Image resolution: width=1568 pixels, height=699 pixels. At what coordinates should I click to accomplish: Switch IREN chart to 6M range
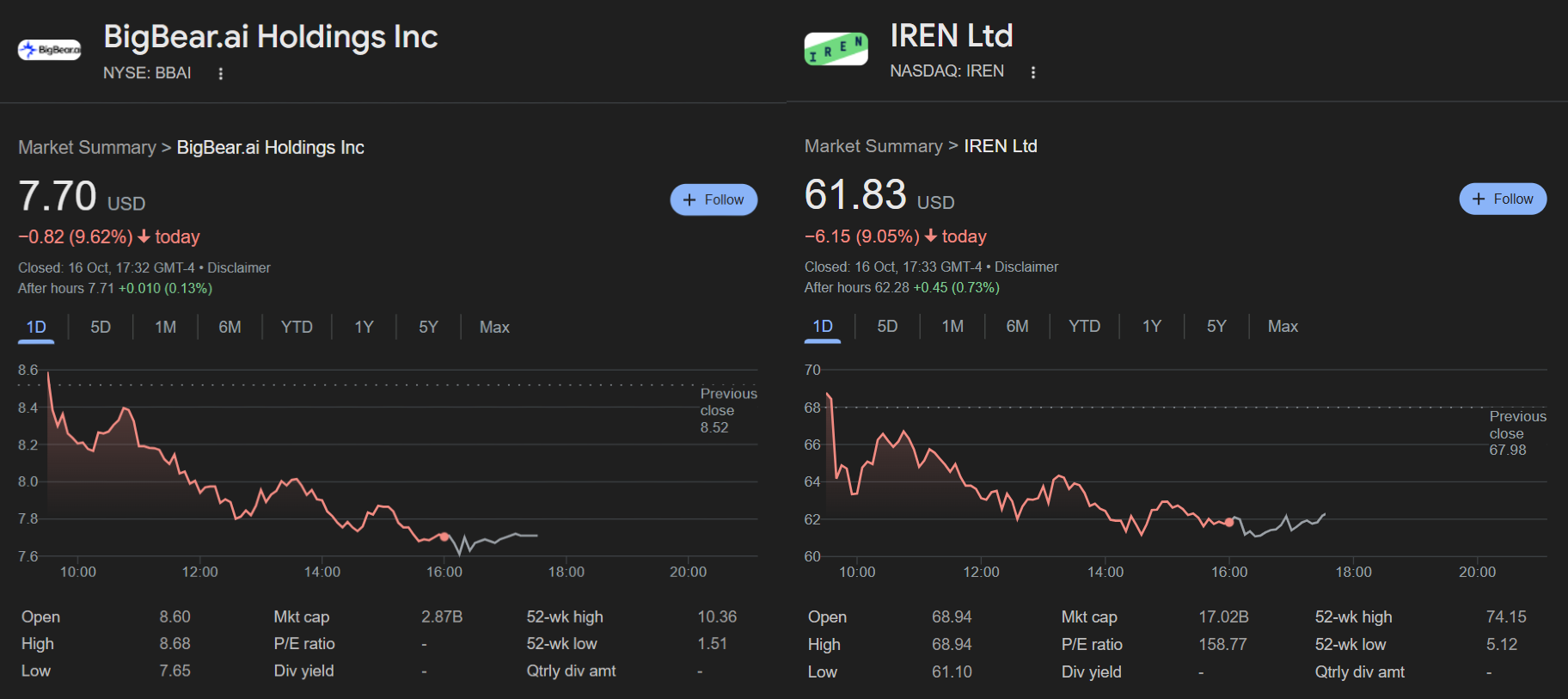(1017, 327)
